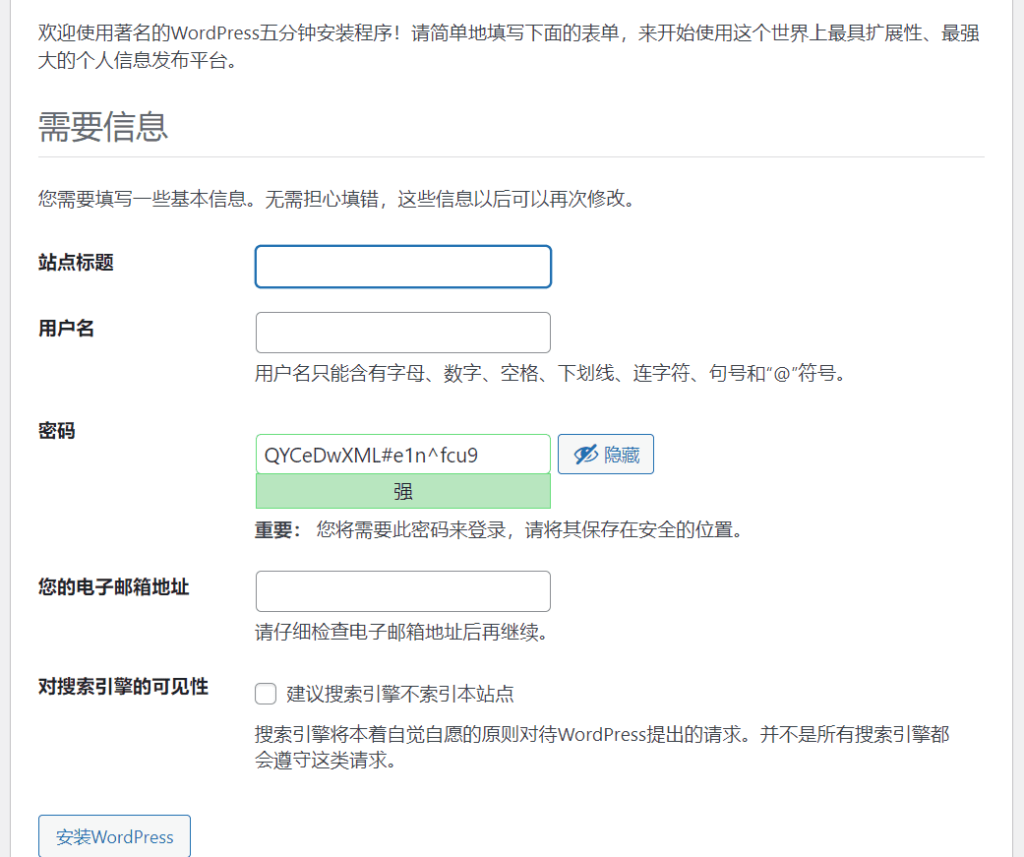Select the password field with QYCeDwXML#e1n^fcu9
Viewport: 1024px width, 857px height.
[x=403, y=454]
